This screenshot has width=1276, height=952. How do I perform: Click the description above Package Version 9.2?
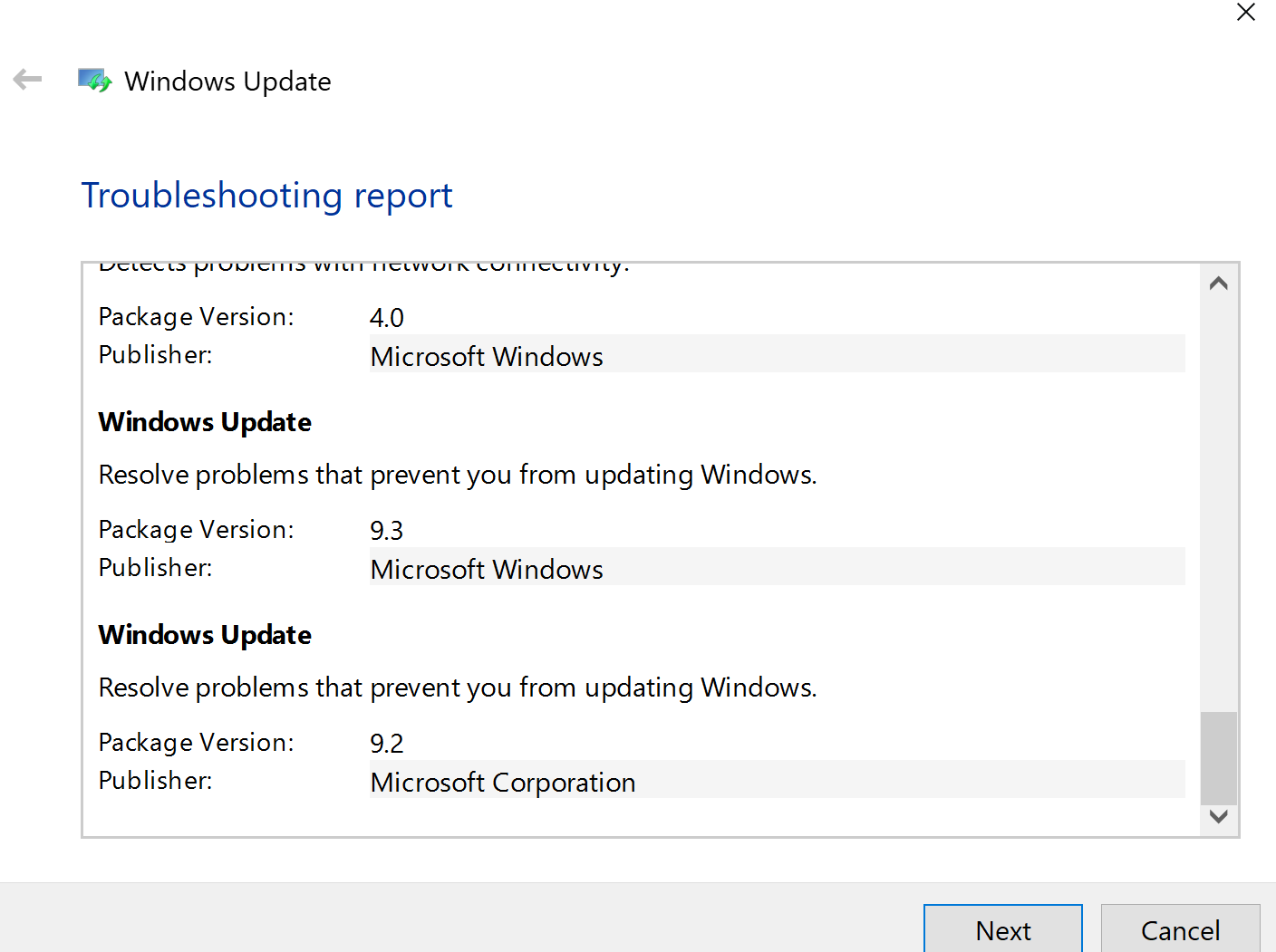458,688
